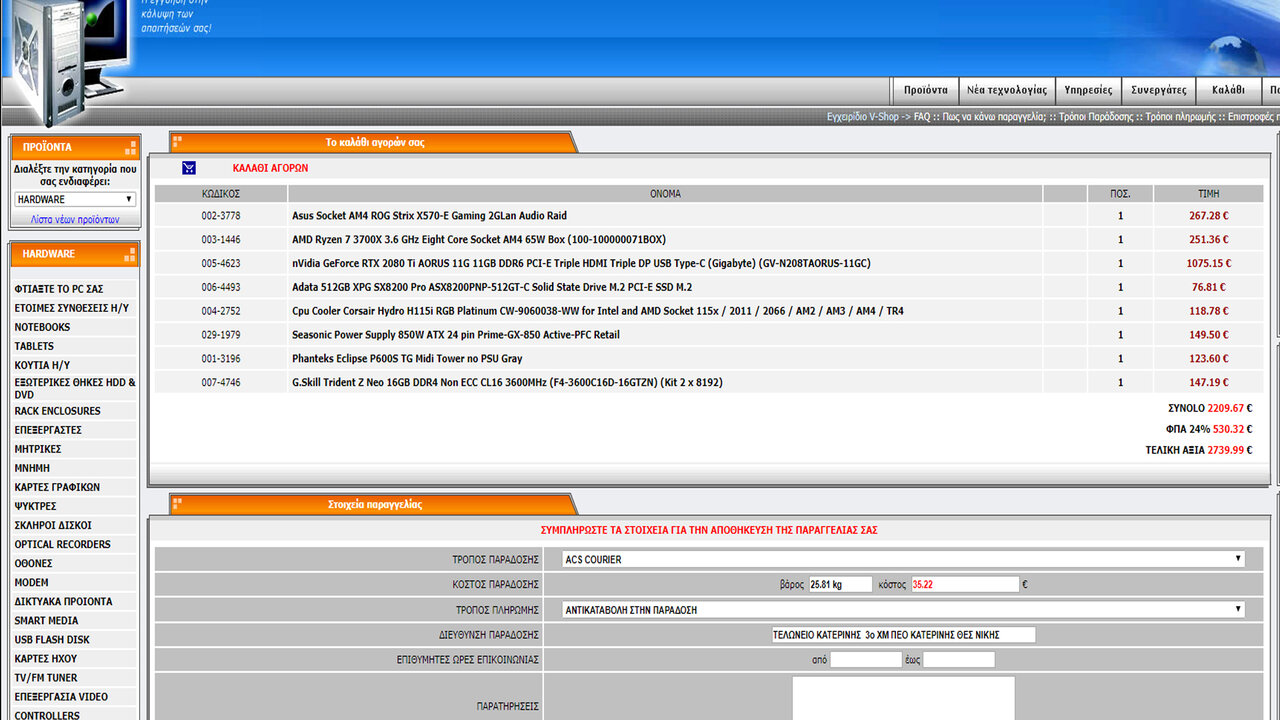Open the Λίστα νέων προϊόντων link

(x=75, y=219)
